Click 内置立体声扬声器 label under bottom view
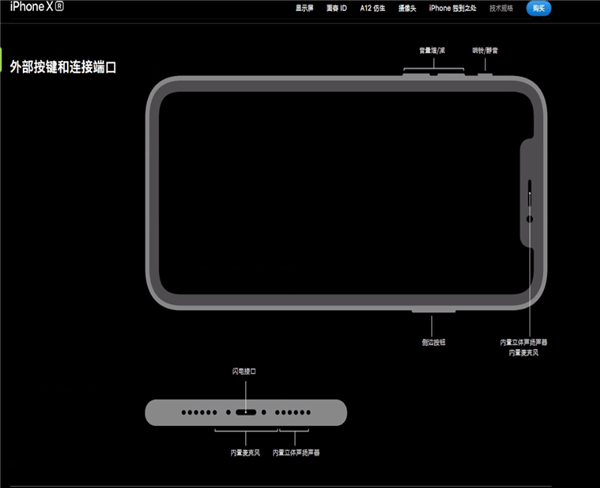Screen dimensions: 600x488 pos(296,453)
